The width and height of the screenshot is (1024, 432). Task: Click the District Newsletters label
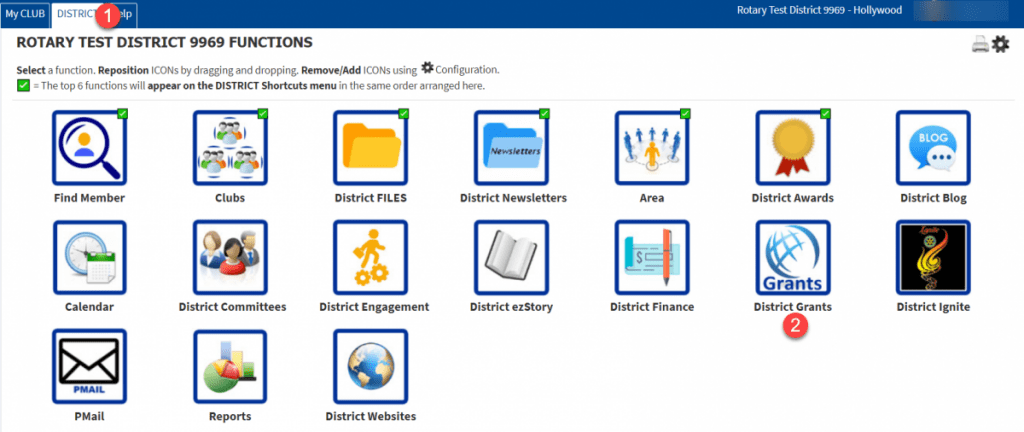click(513, 198)
